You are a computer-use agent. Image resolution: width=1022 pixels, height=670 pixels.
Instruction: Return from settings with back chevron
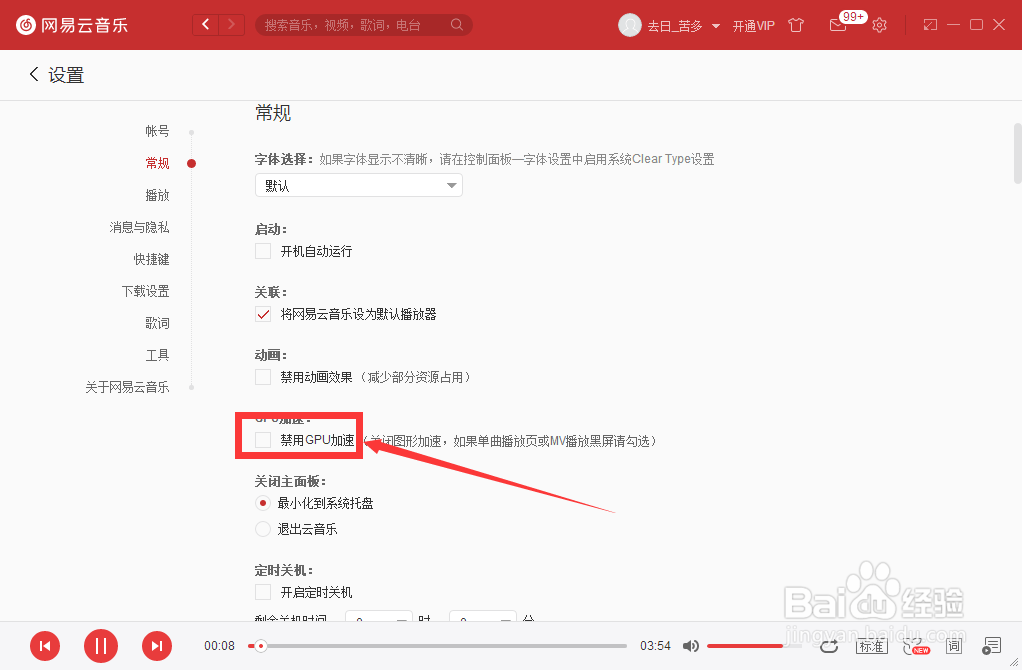point(34,74)
